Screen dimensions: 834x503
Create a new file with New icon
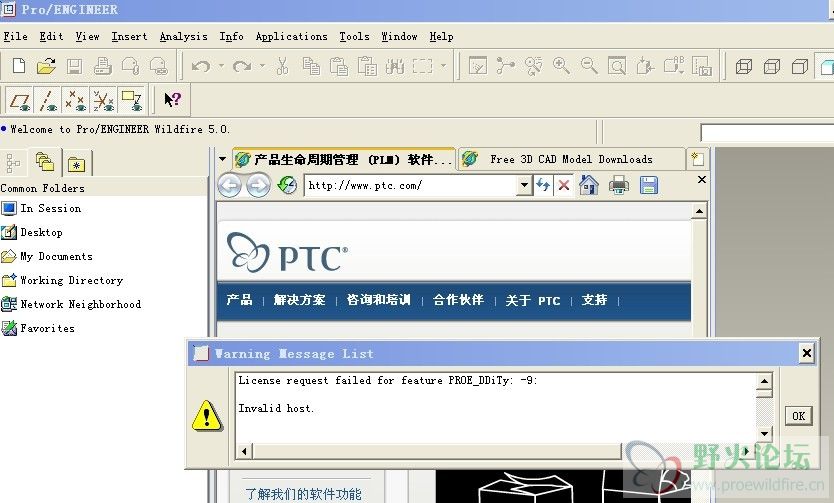tap(19, 66)
